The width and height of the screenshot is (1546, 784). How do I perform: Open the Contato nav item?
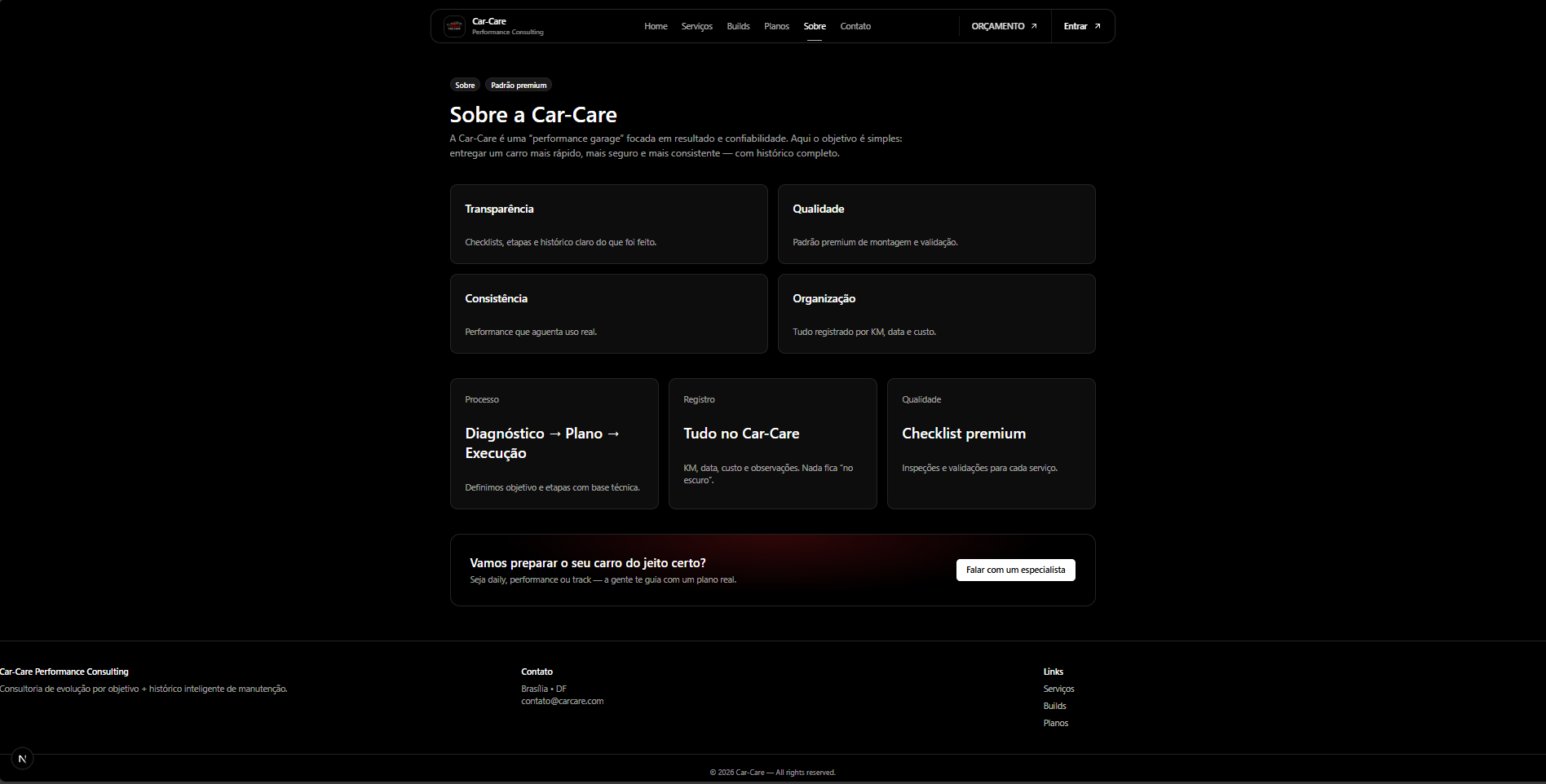point(855,26)
